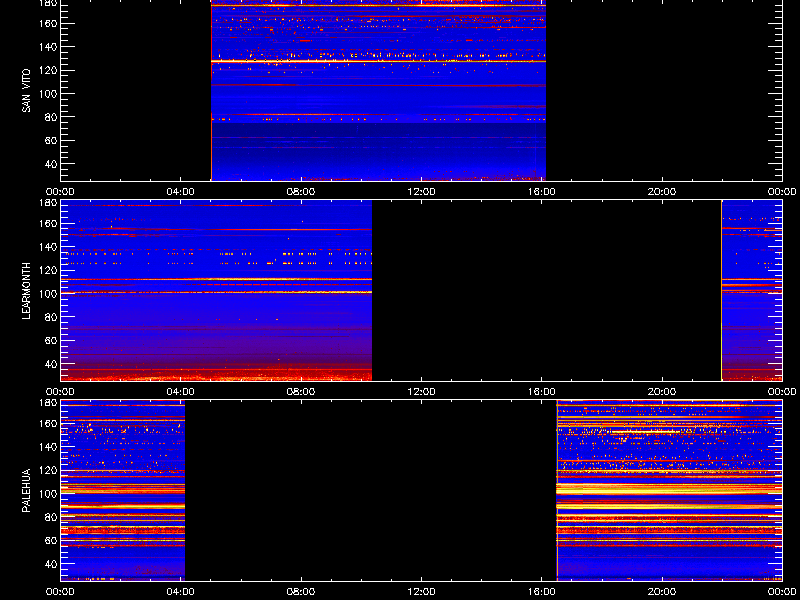Select Learmonth spectrogram block starting at 00:00
The width and height of the screenshot is (800, 600).
(x=216, y=290)
